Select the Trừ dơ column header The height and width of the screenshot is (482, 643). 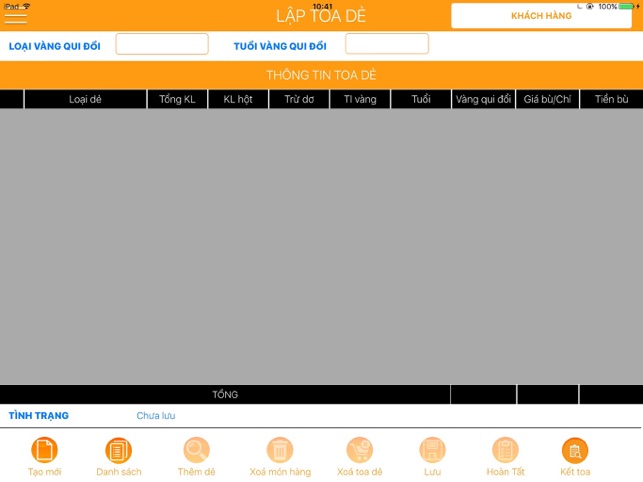(x=299, y=99)
